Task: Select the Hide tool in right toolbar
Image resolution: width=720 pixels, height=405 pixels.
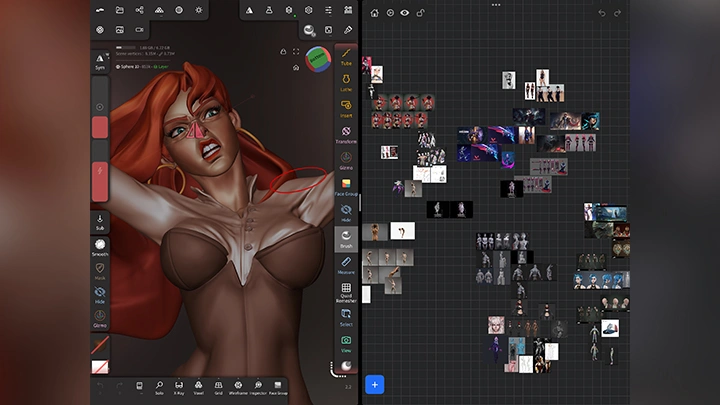Action: click(346, 214)
